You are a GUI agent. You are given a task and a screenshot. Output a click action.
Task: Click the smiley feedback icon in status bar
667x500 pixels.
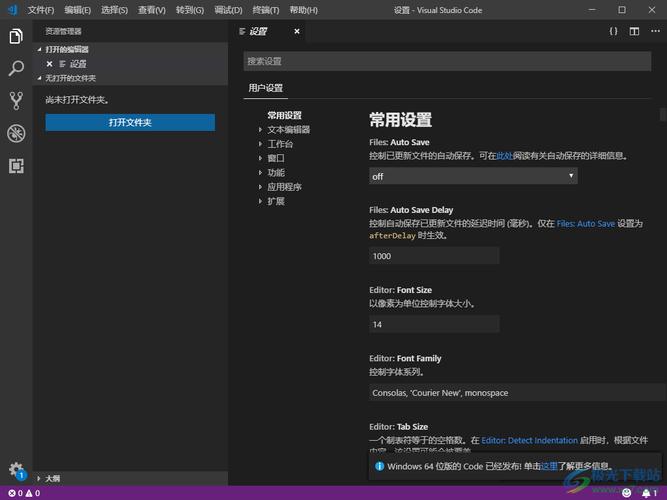click(x=627, y=493)
